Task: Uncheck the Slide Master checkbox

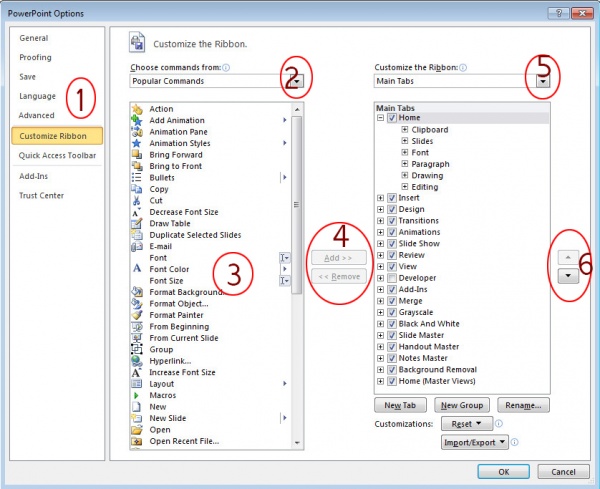Action: 392,336
